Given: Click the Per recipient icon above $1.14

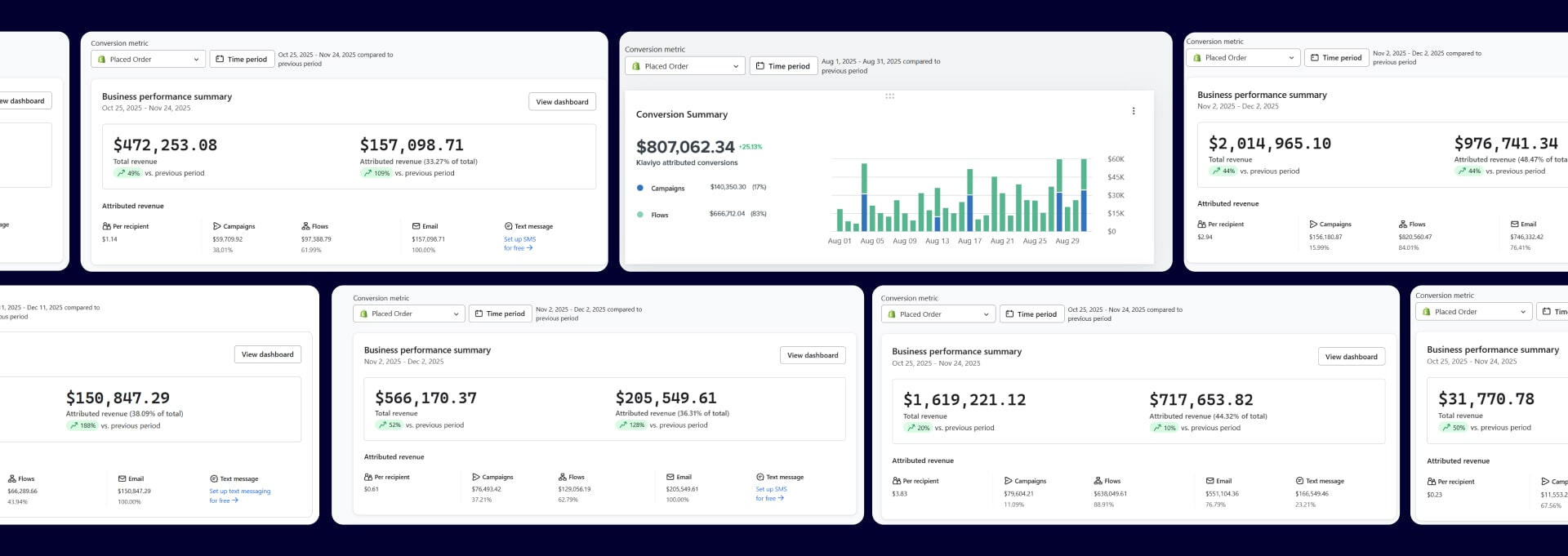Looking at the screenshot, I should (x=106, y=226).
